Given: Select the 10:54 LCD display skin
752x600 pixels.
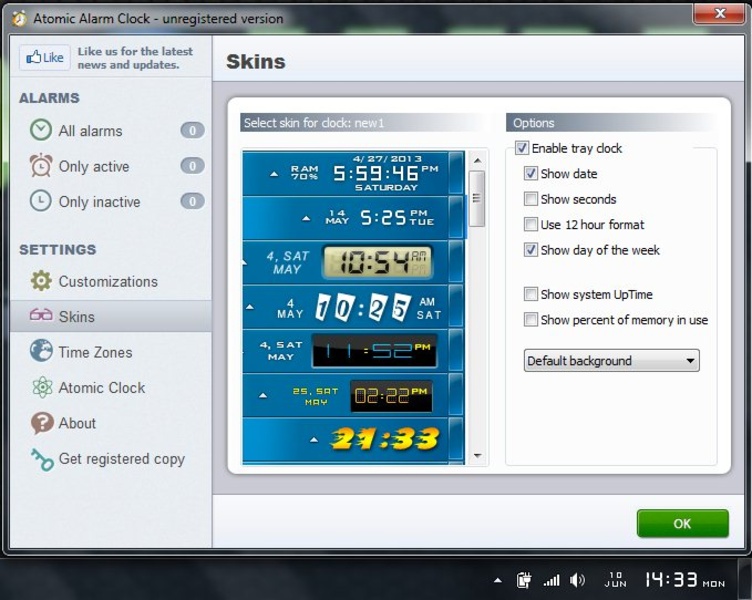Looking at the screenshot, I should (x=353, y=262).
